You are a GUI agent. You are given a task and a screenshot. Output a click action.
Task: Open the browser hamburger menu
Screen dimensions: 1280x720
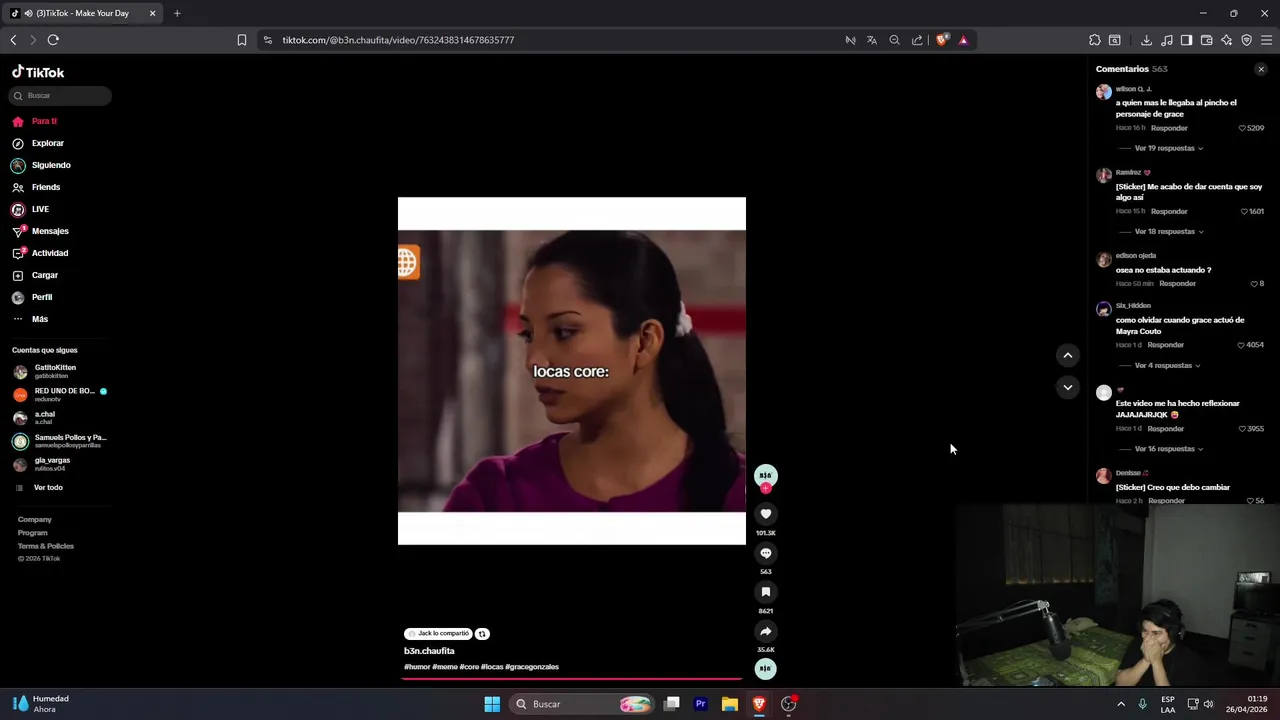[x=1266, y=40]
